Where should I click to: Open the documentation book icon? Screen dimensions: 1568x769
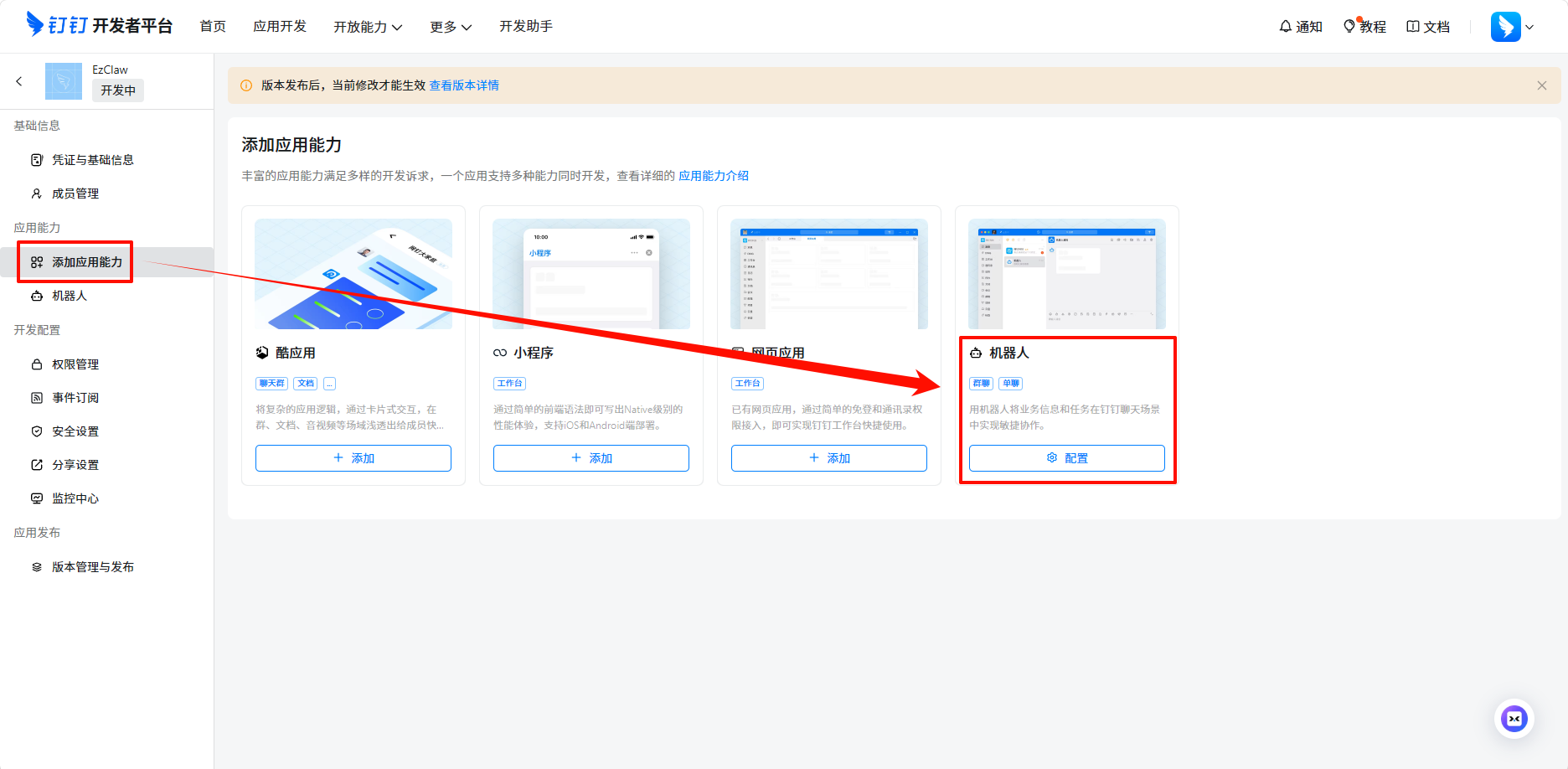(1413, 27)
